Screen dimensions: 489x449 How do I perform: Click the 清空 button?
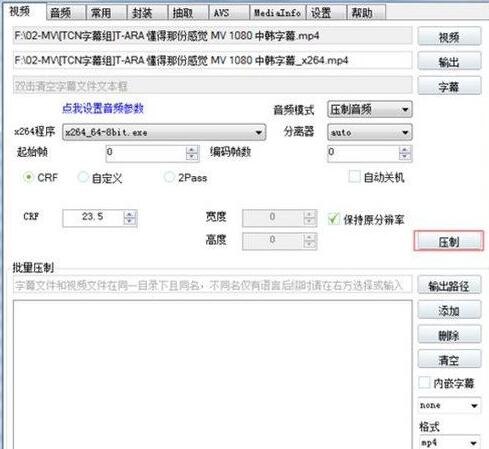(x=449, y=359)
